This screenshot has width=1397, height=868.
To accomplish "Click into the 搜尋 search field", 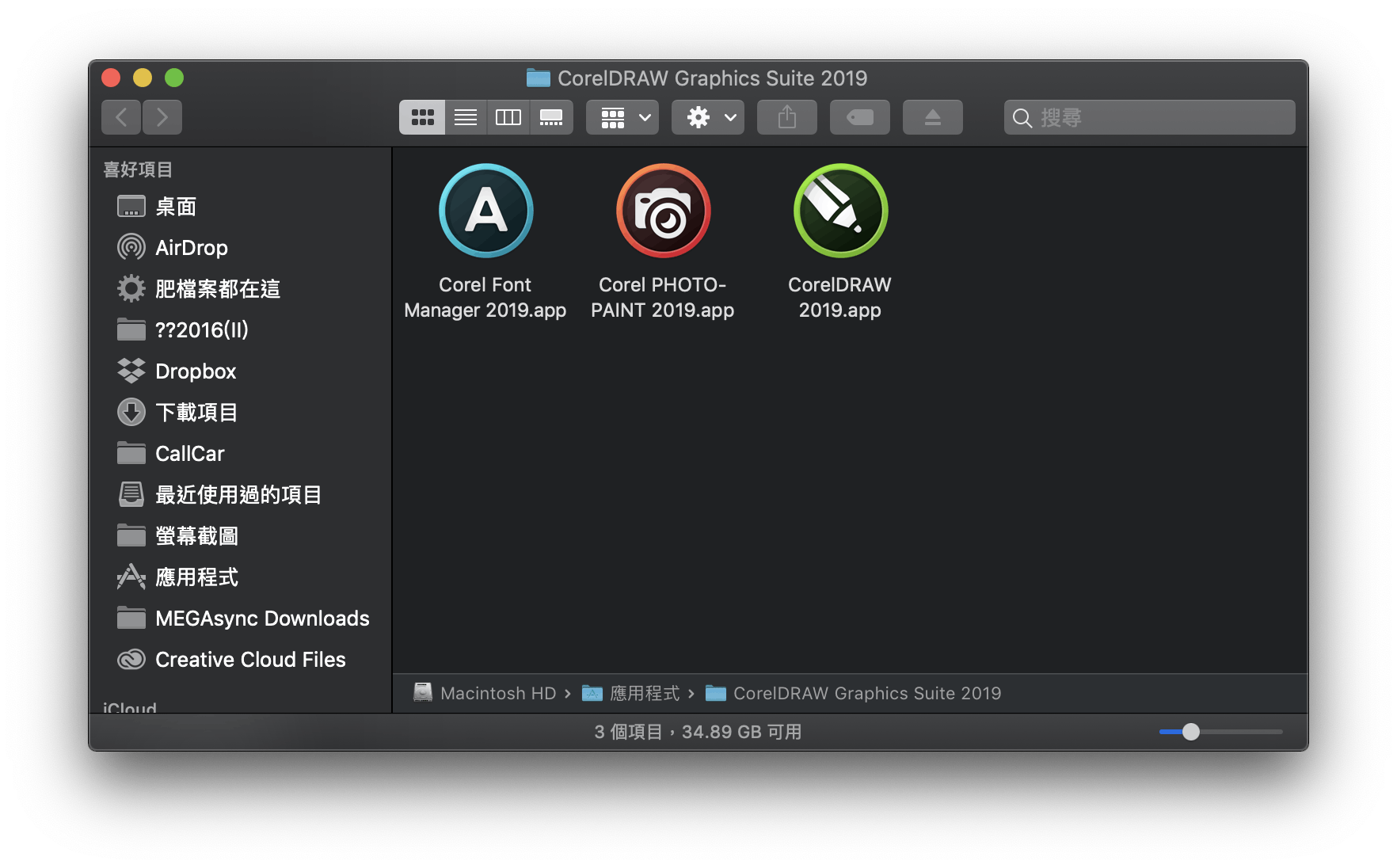I will (1150, 117).
